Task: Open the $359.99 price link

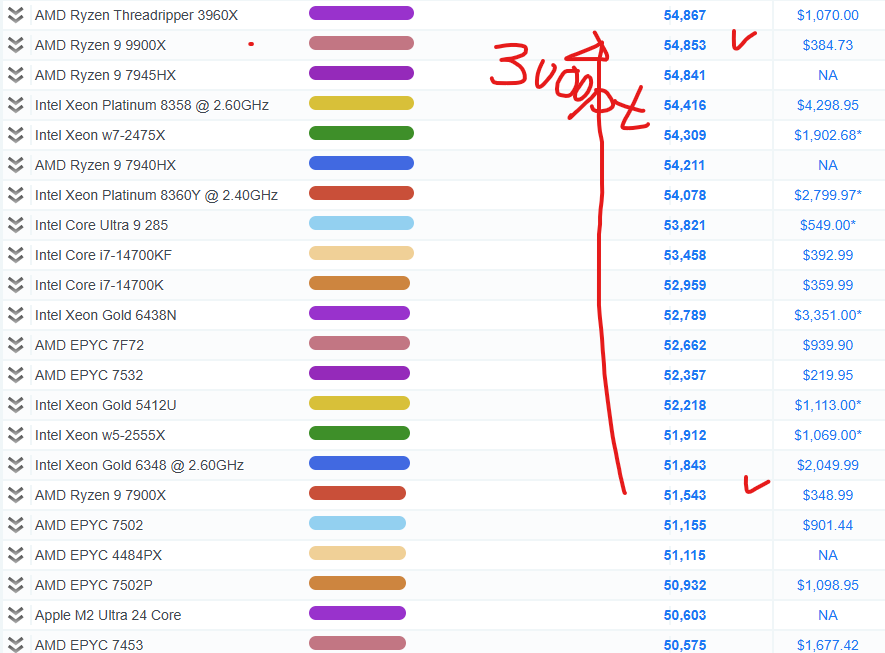Action: [x=827, y=285]
